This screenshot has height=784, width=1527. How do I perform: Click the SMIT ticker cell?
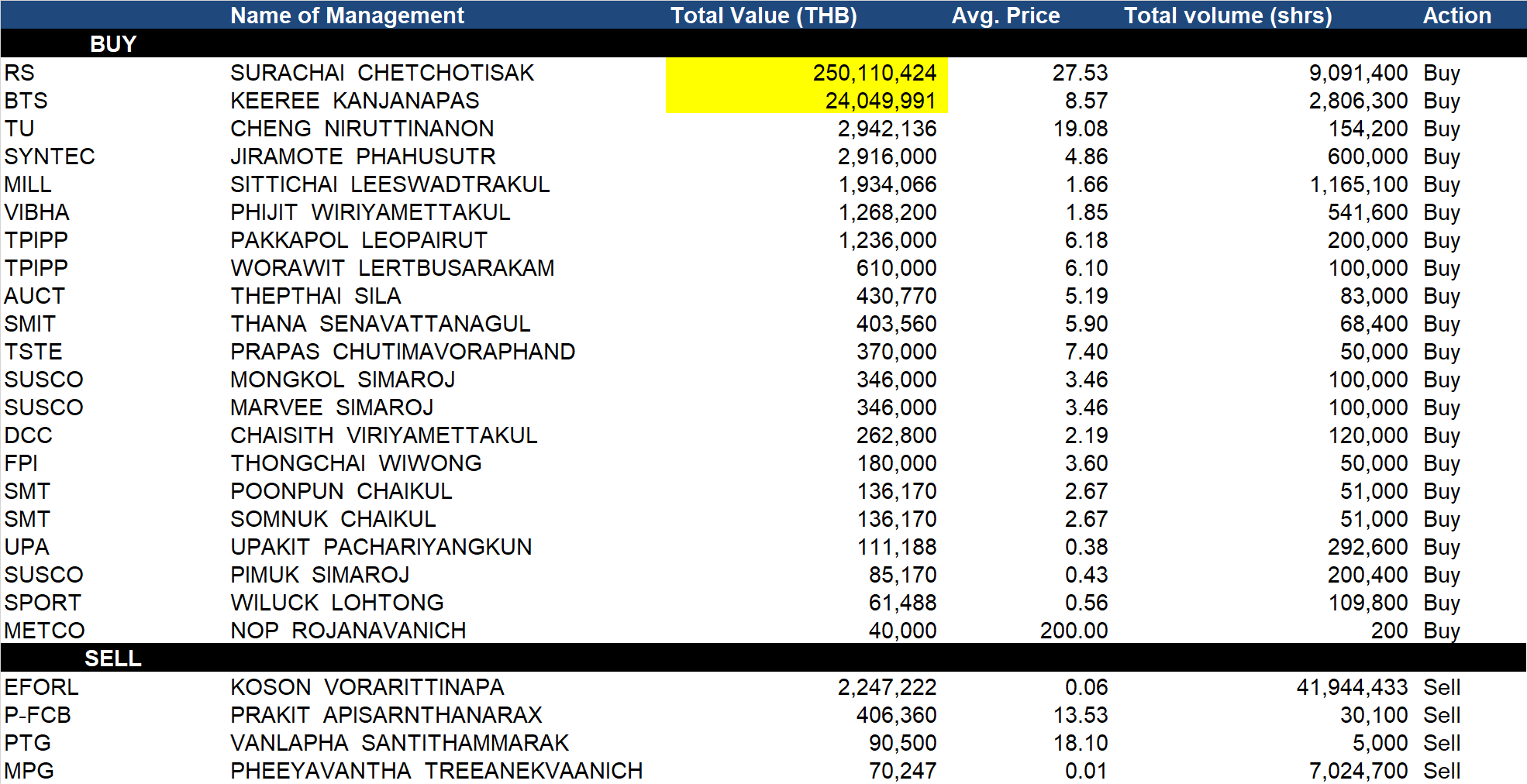click(29, 324)
